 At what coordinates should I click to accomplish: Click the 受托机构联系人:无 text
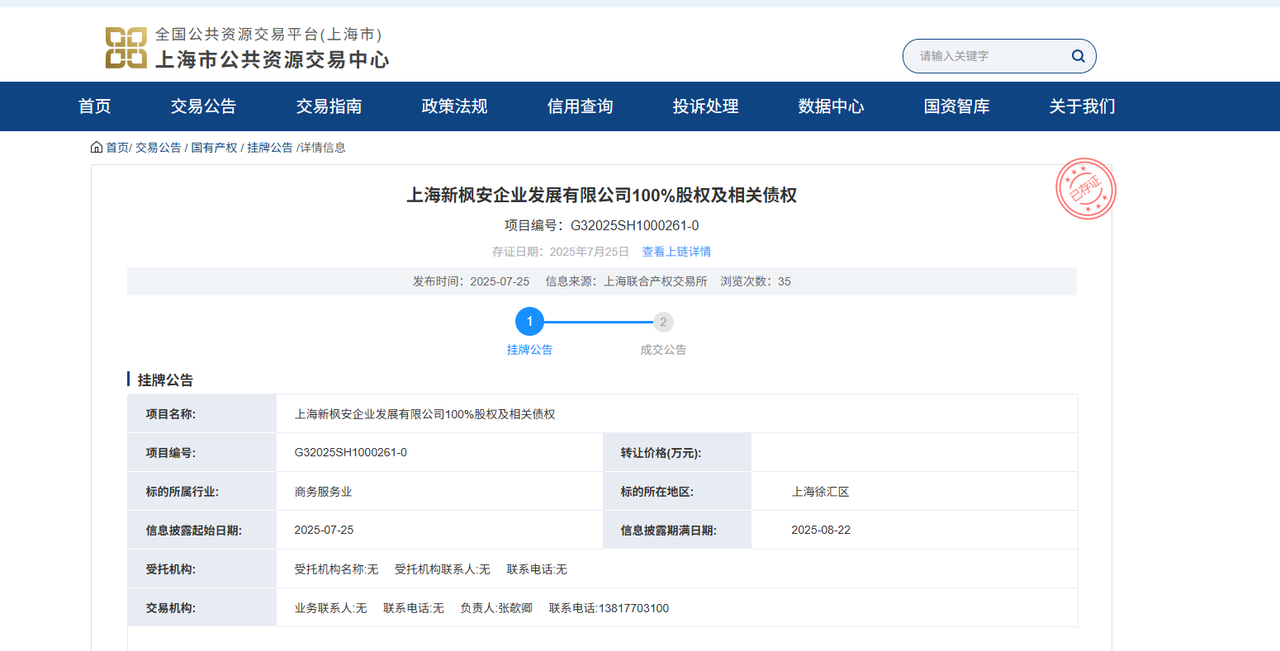pyautogui.click(x=442, y=569)
